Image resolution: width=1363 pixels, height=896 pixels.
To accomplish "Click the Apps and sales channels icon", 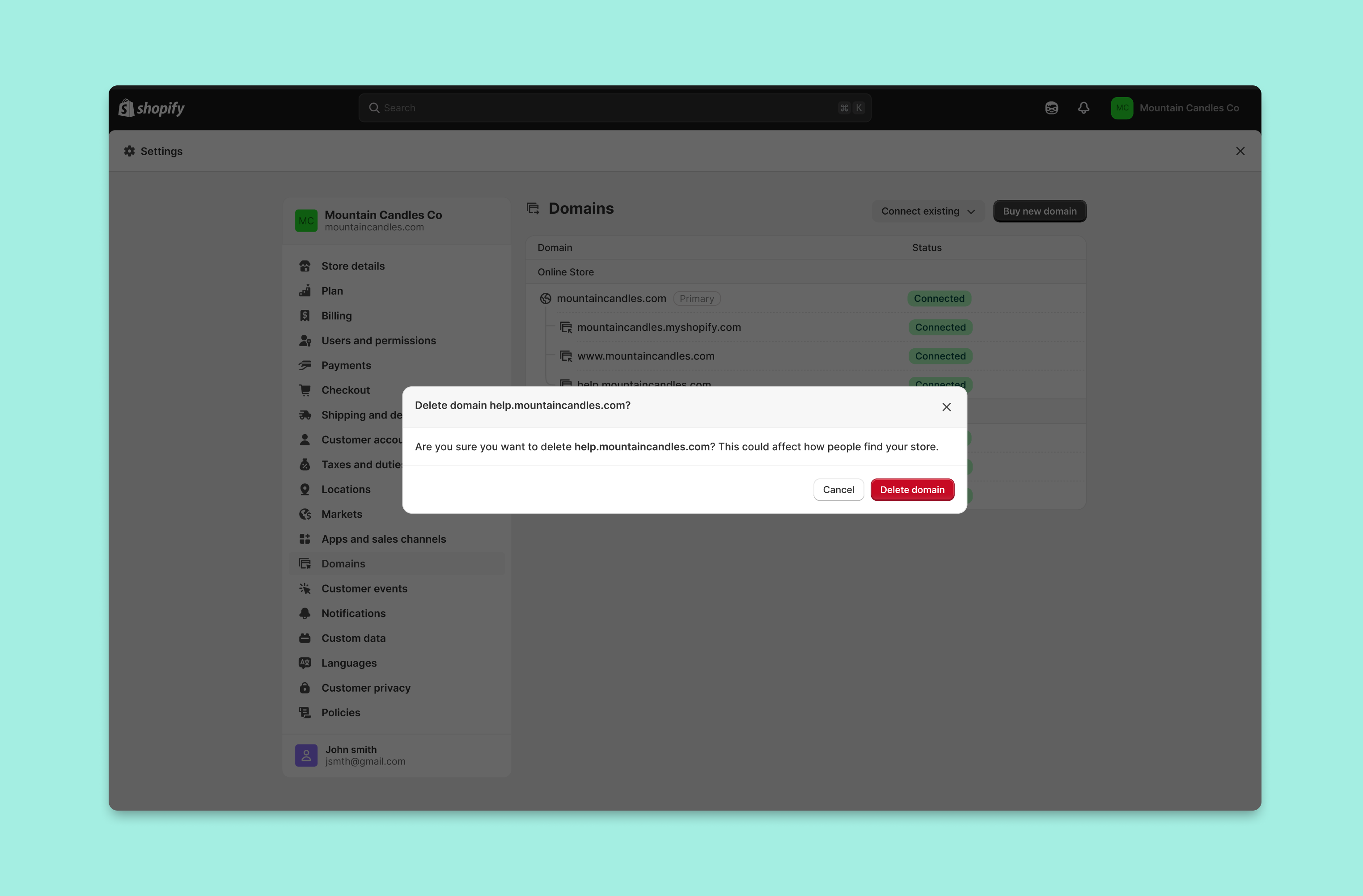I will (305, 539).
